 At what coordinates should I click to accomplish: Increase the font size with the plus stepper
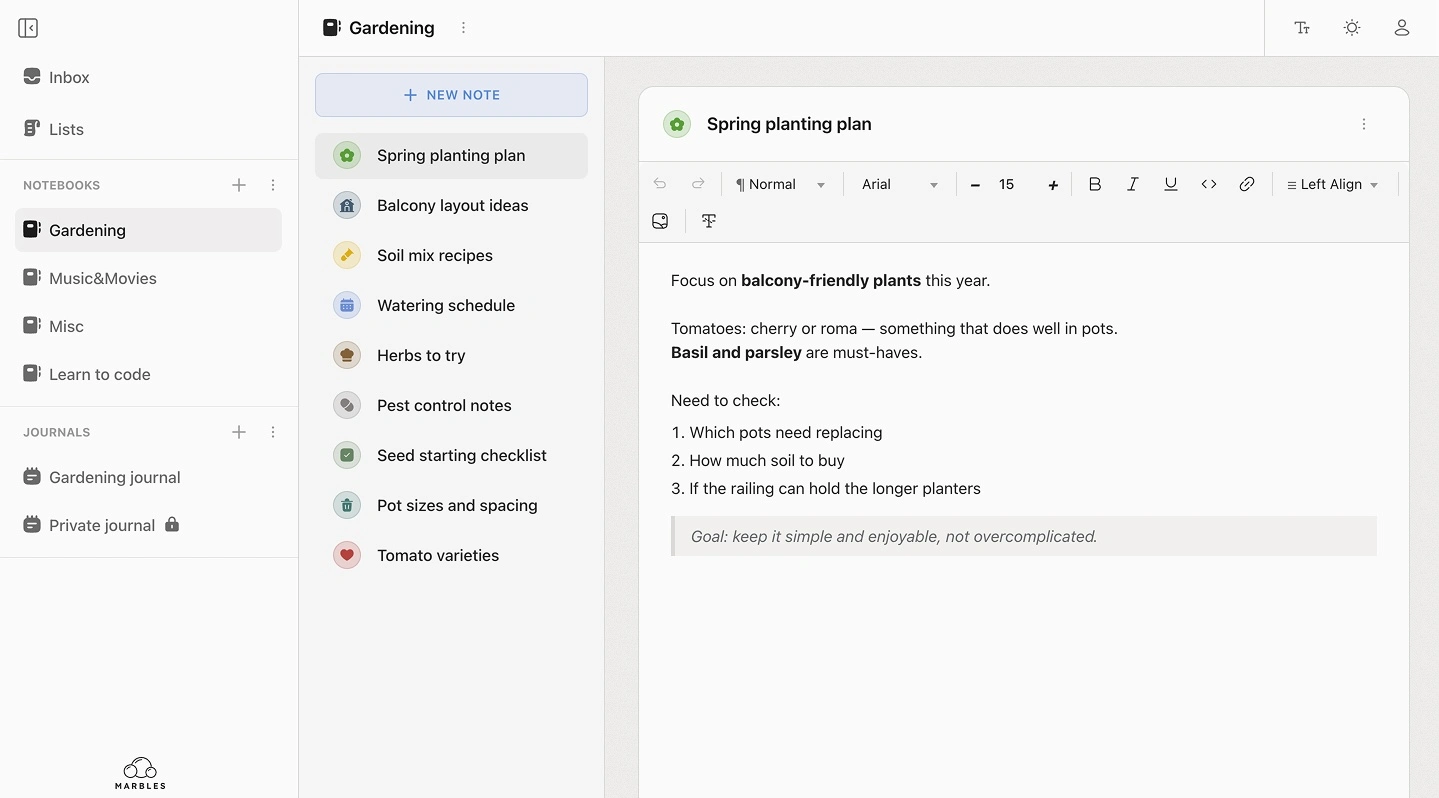point(1053,185)
